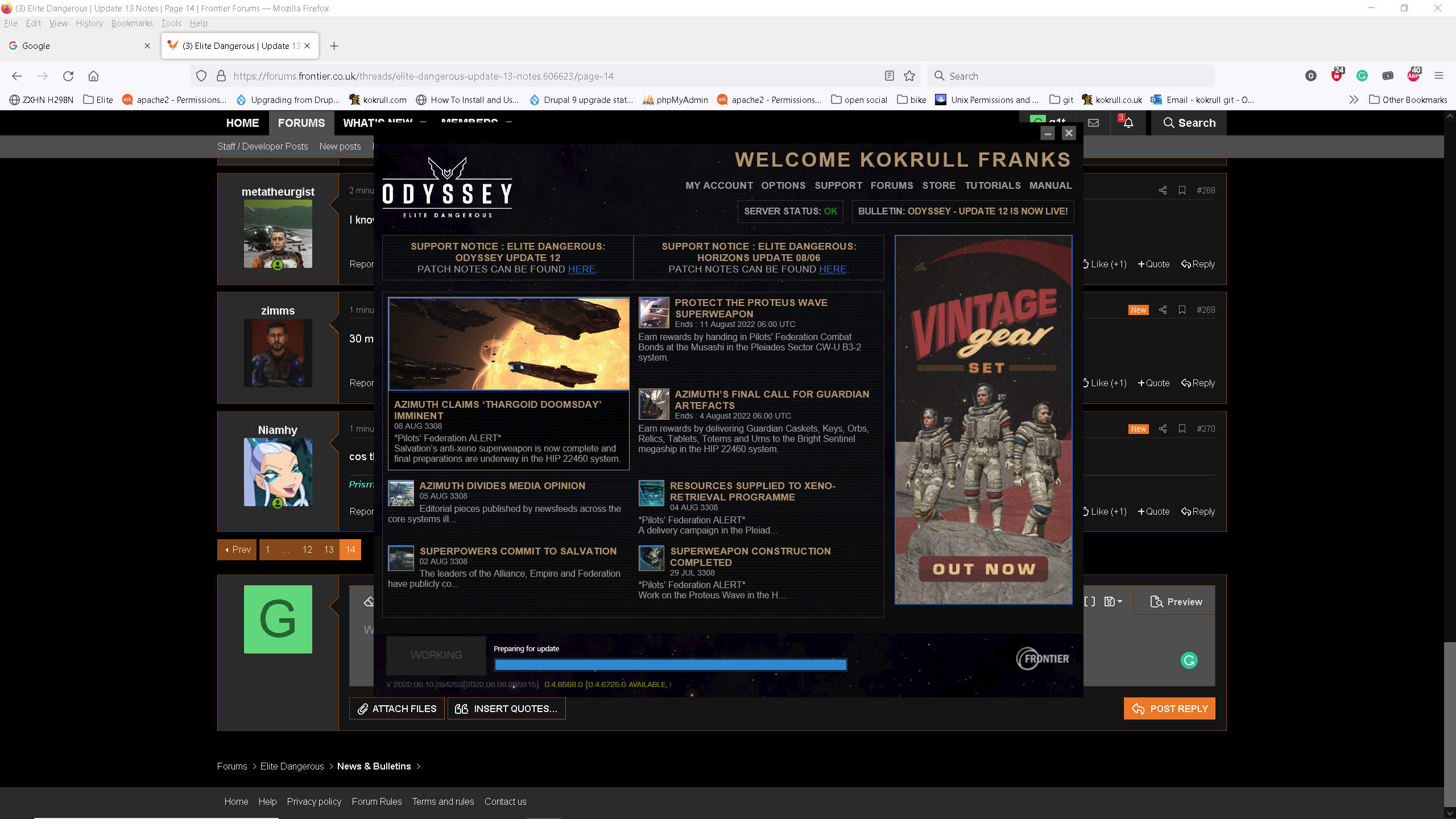The width and height of the screenshot is (1456, 819).
Task: Open the History menu
Action: (x=89, y=23)
